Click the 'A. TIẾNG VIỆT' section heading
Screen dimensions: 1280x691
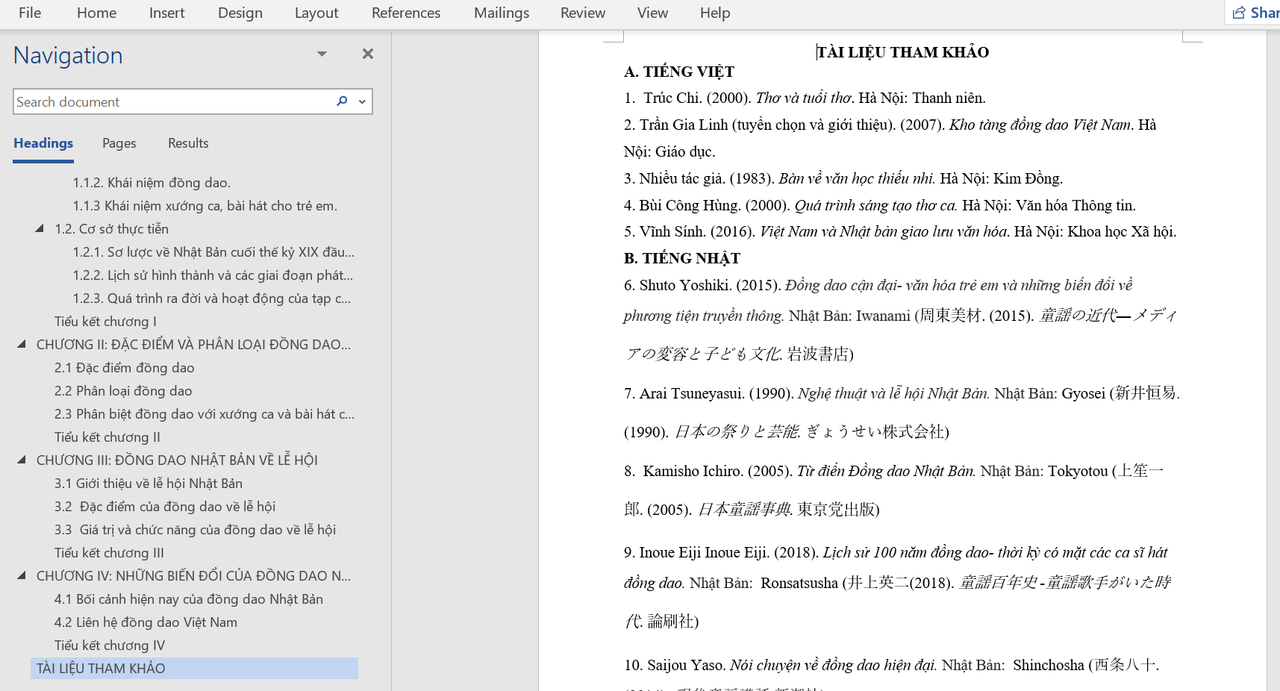tap(679, 72)
